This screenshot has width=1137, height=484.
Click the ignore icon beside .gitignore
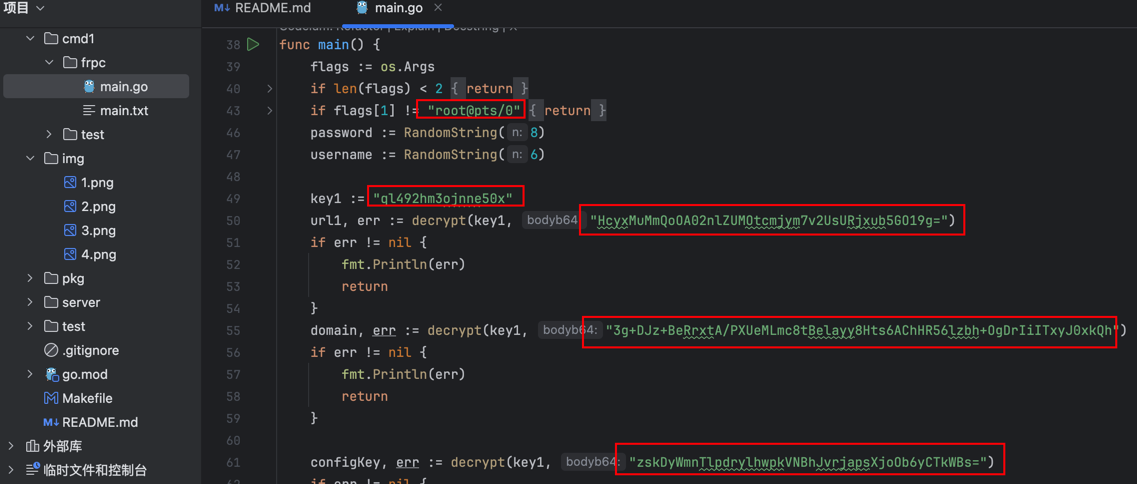[x=51, y=350]
